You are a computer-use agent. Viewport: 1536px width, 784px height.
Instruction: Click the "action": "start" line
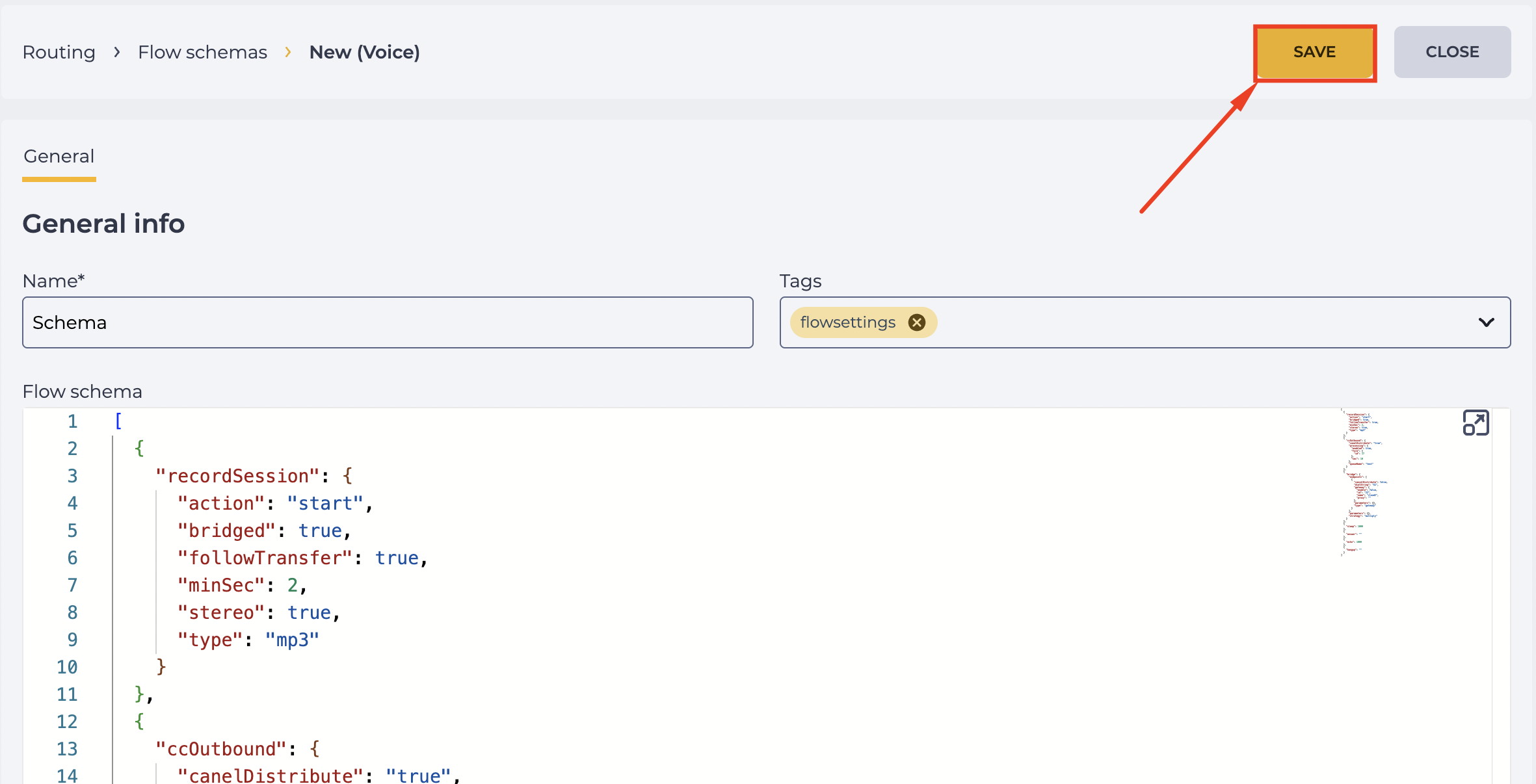[x=274, y=503]
